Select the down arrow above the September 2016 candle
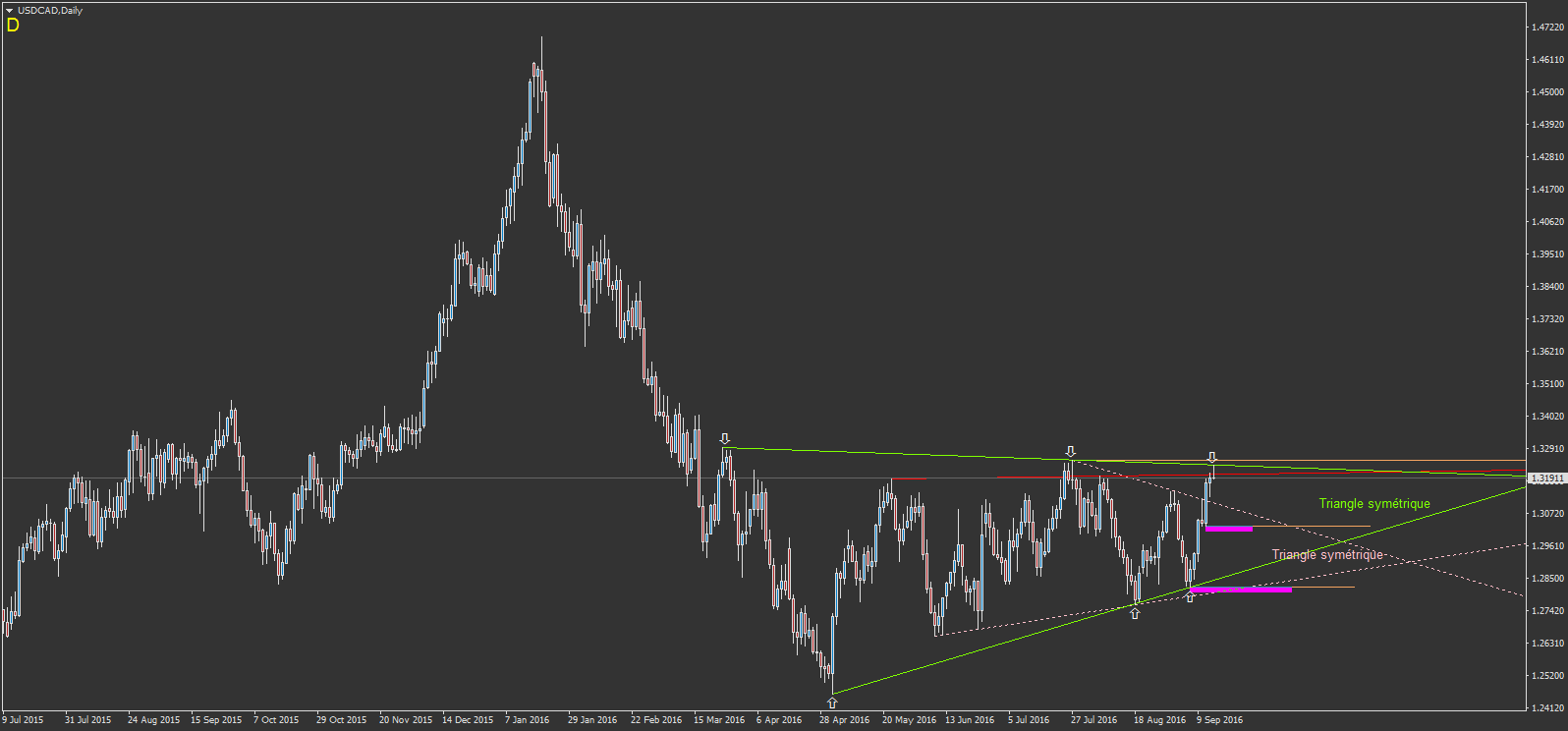This screenshot has height=731, width=1568. tap(1212, 458)
